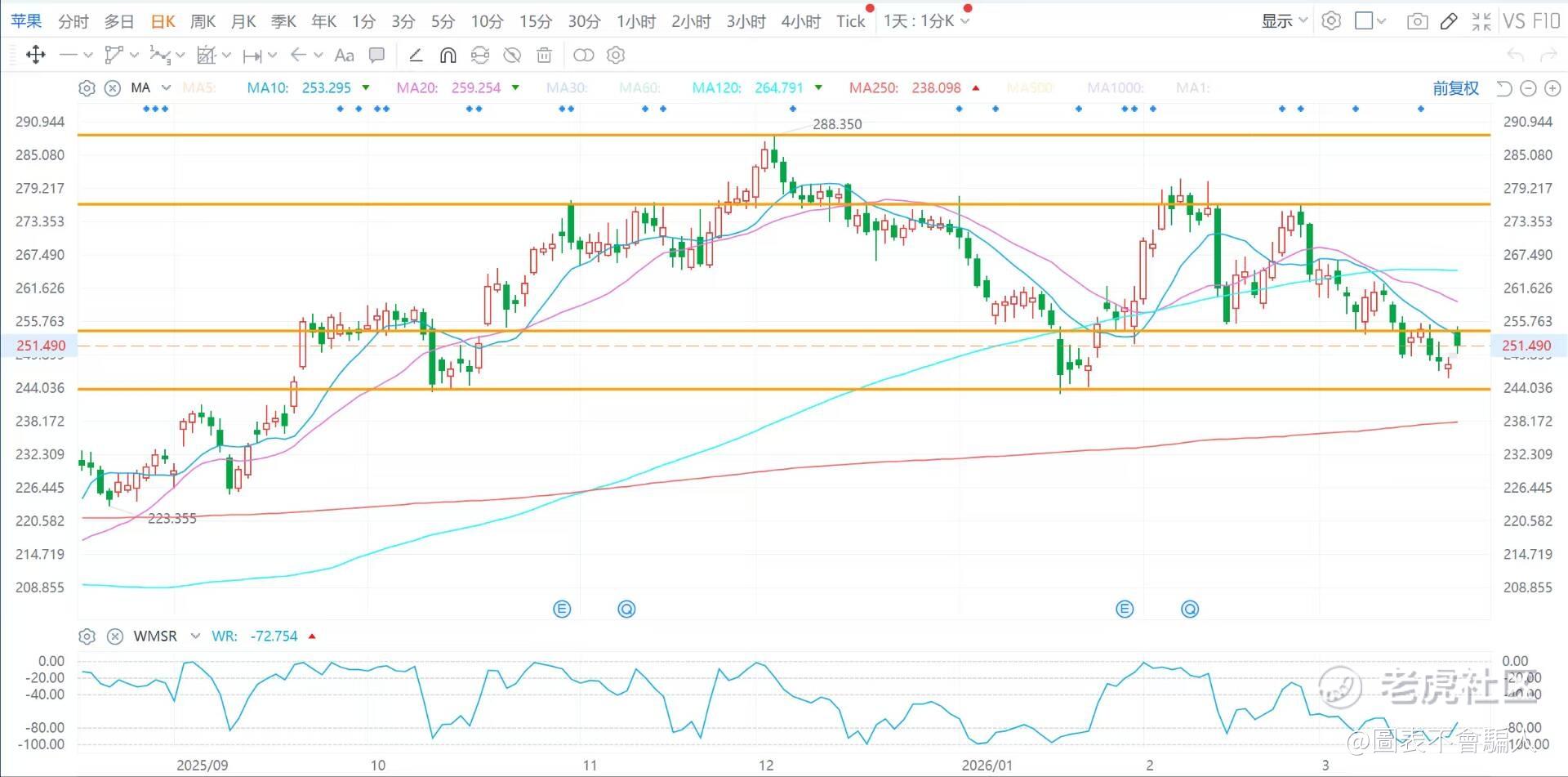
Task: Click the 前复权 adjustment button
Action: click(x=1456, y=88)
